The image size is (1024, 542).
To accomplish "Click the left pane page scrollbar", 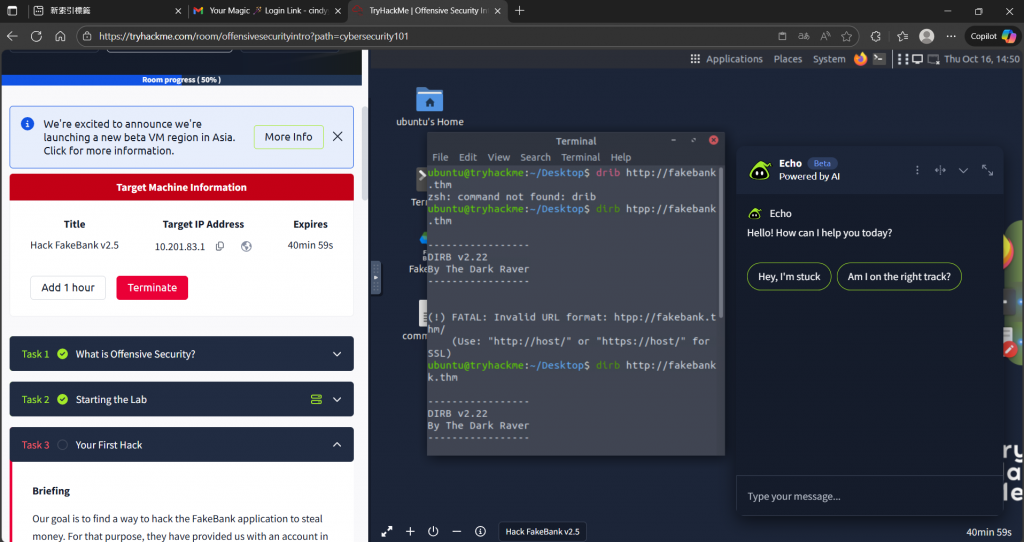I will [364, 153].
